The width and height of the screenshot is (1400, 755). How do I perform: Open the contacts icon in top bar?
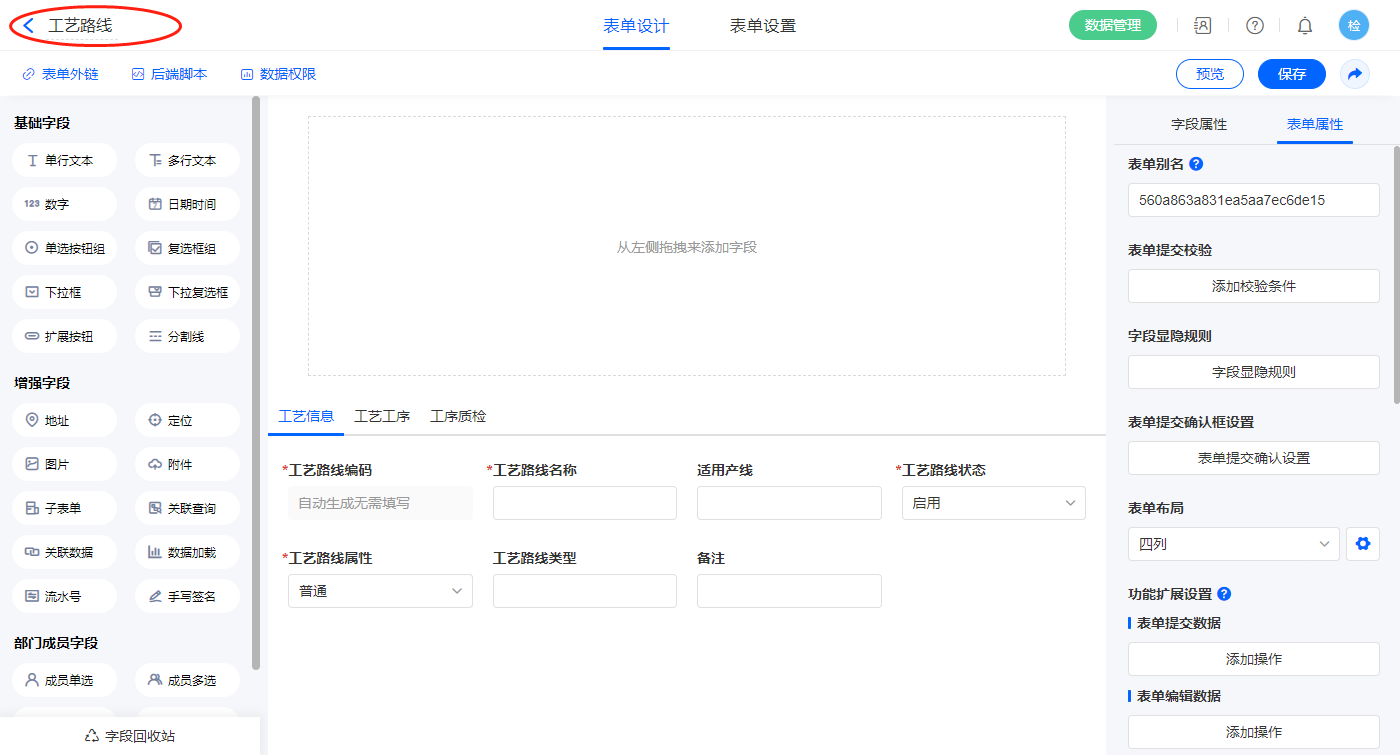pyautogui.click(x=1203, y=26)
